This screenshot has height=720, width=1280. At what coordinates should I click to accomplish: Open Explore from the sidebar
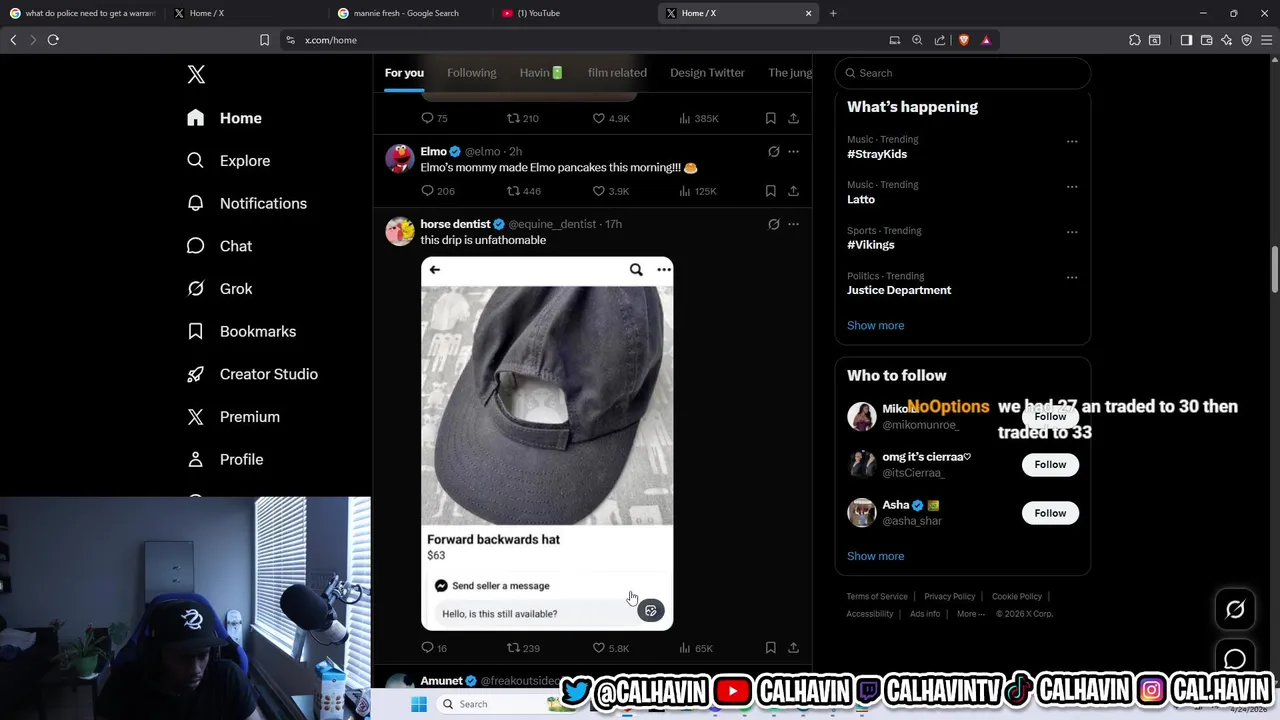coord(228,161)
